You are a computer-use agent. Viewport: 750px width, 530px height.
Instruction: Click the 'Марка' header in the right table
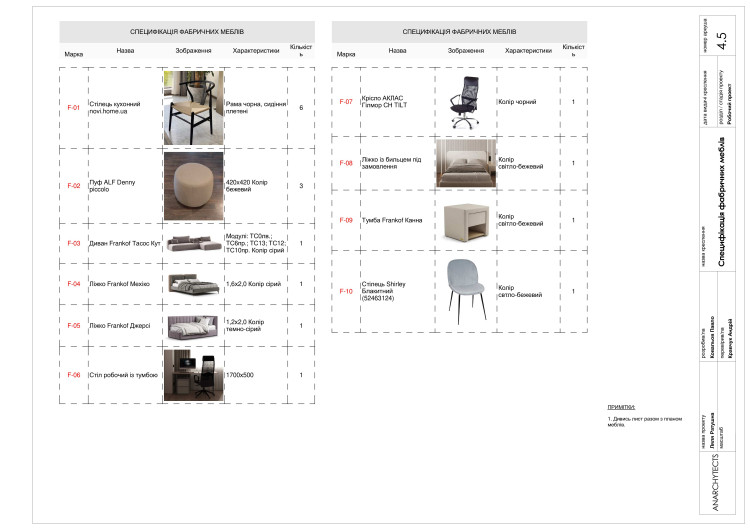click(x=346, y=54)
